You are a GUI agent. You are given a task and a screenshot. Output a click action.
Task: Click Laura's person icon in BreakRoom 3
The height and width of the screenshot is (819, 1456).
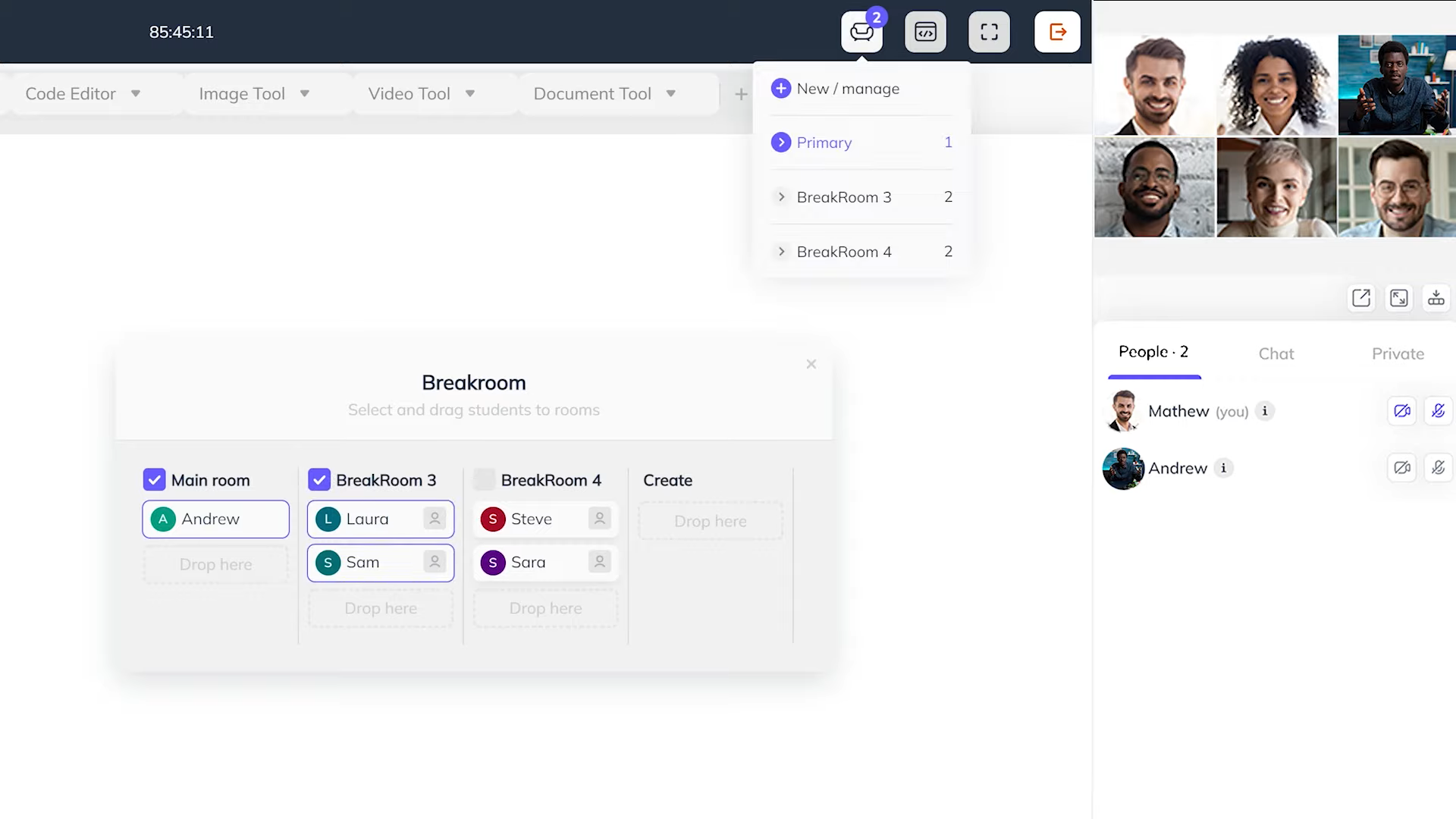435,519
